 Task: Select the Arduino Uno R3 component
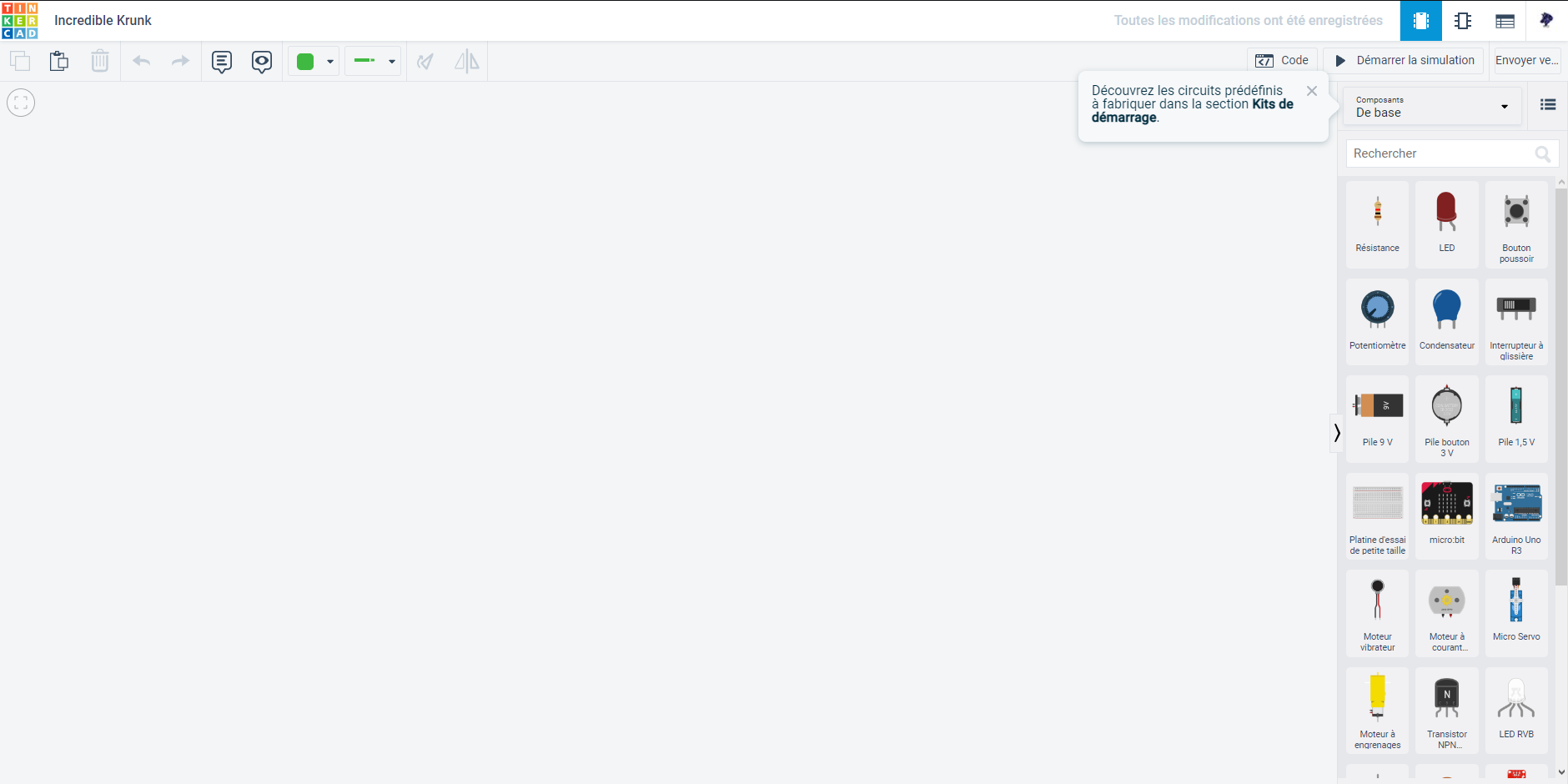[x=1516, y=516]
